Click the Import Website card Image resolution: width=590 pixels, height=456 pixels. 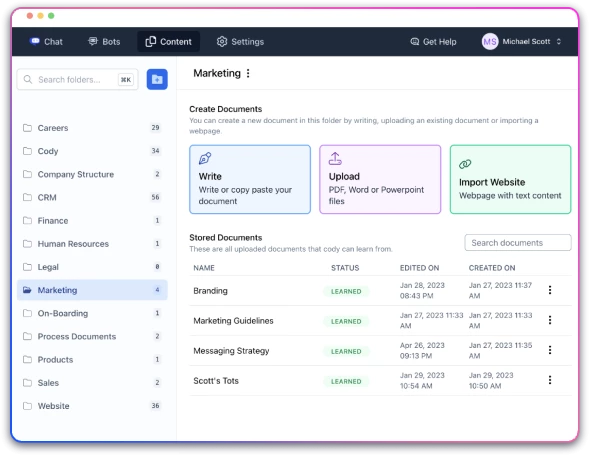pos(510,179)
